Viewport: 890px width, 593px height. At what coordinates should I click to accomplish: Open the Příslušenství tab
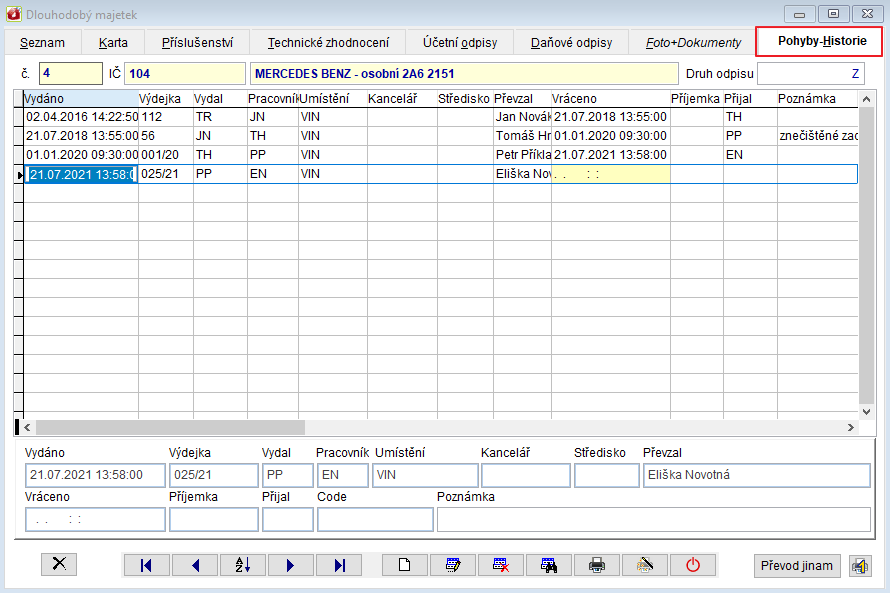[x=197, y=43]
